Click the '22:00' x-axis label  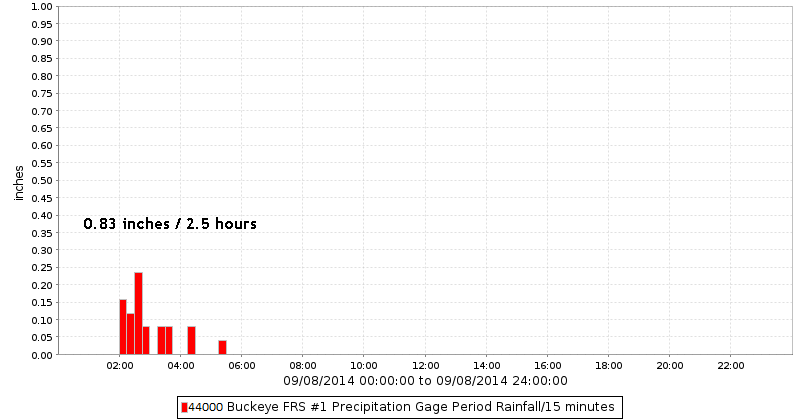click(x=731, y=366)
